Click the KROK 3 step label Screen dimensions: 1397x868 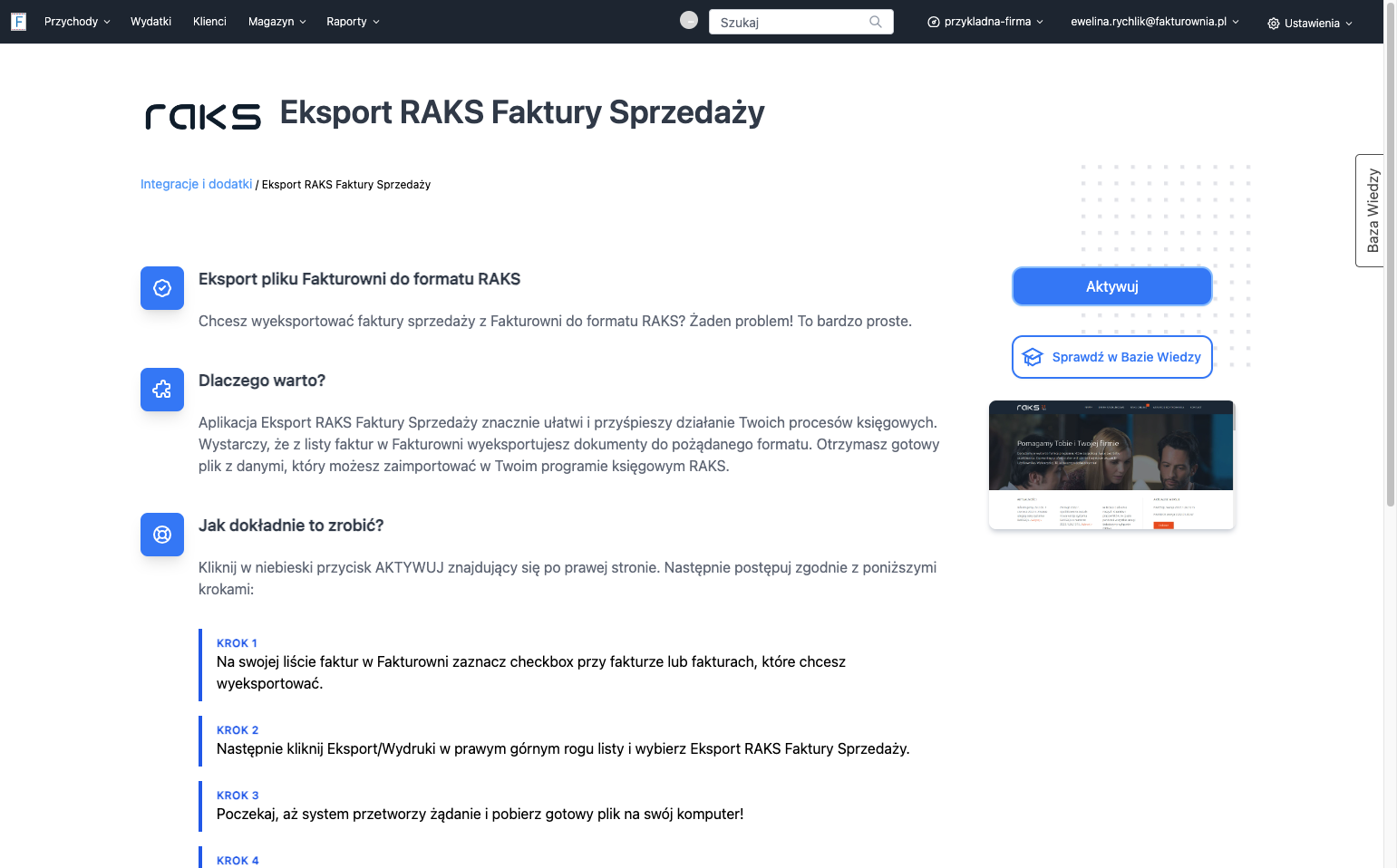coord(238,796)
